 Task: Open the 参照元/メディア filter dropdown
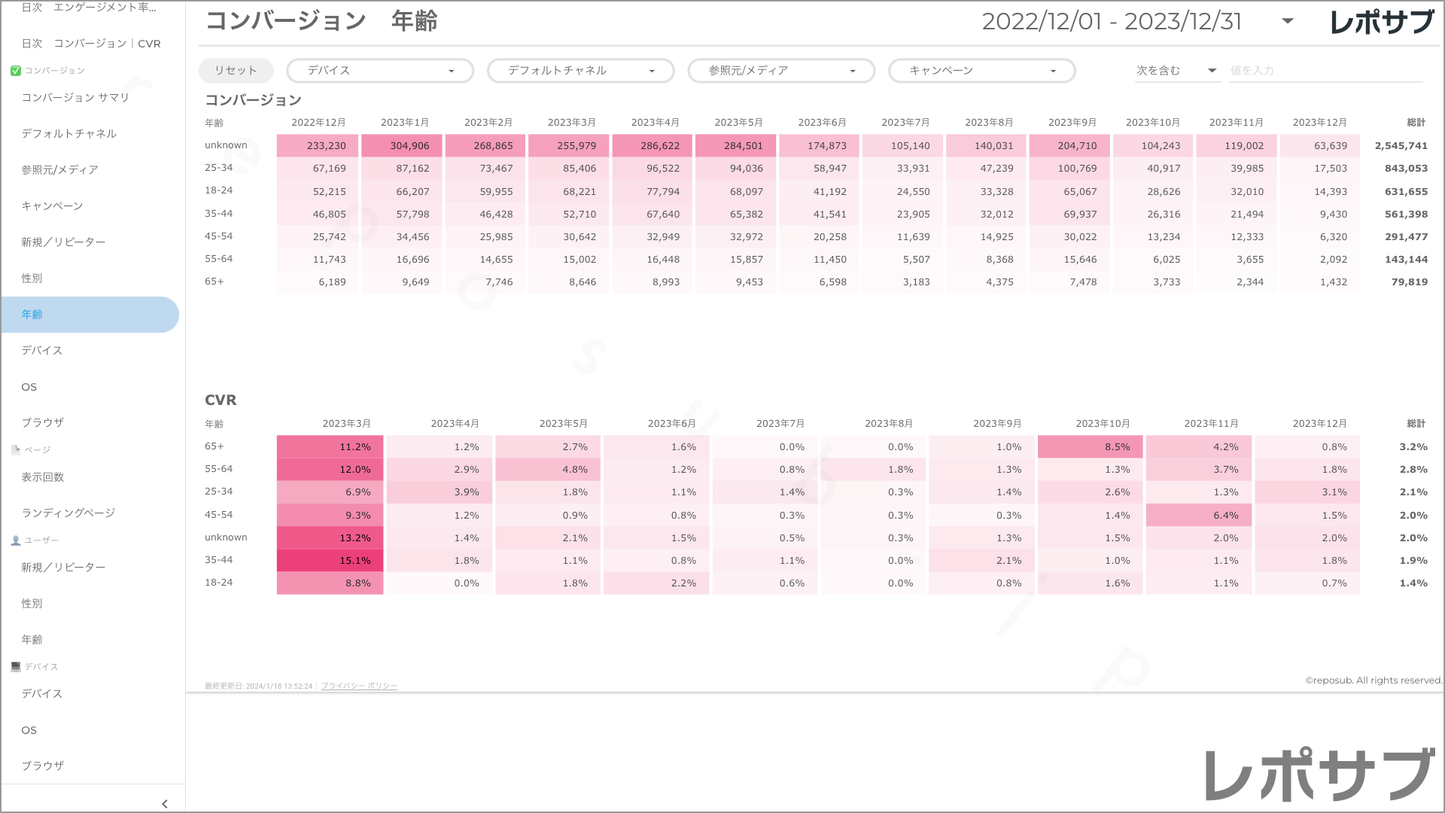coord(781,71)
